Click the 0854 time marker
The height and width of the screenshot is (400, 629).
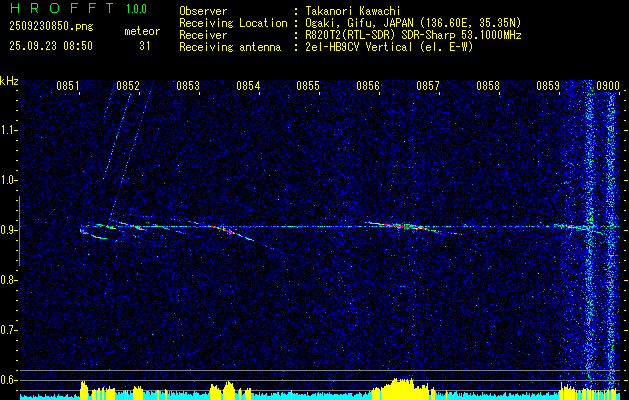coord(248,86)
